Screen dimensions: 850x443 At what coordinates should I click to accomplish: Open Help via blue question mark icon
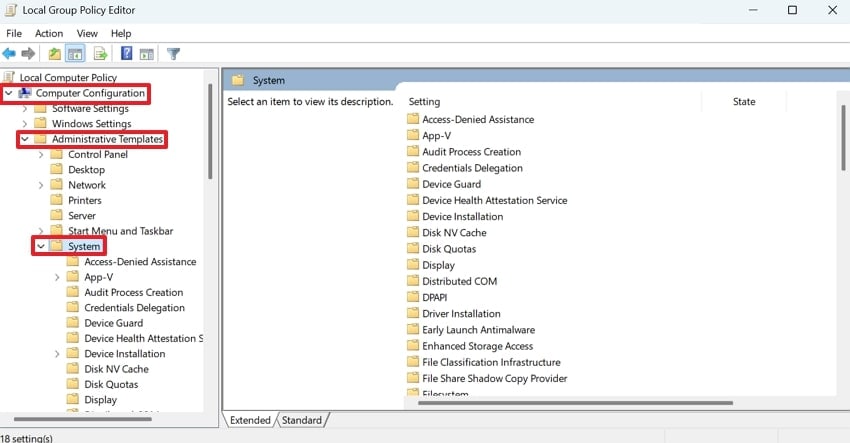126,54
